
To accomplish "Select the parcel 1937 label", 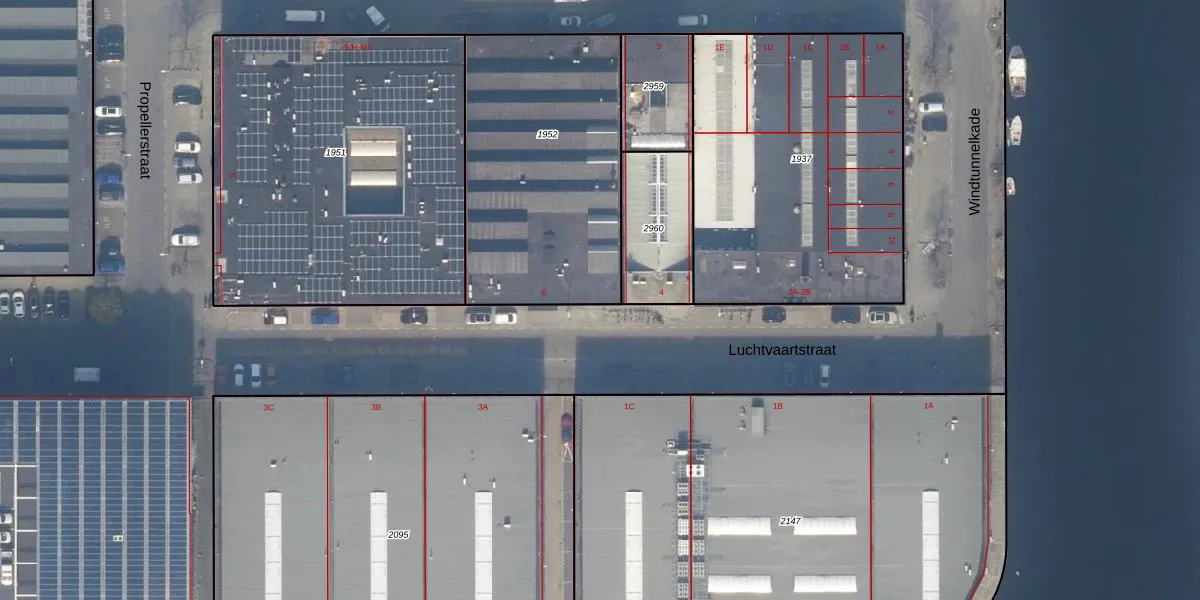I will pos(802,159).
